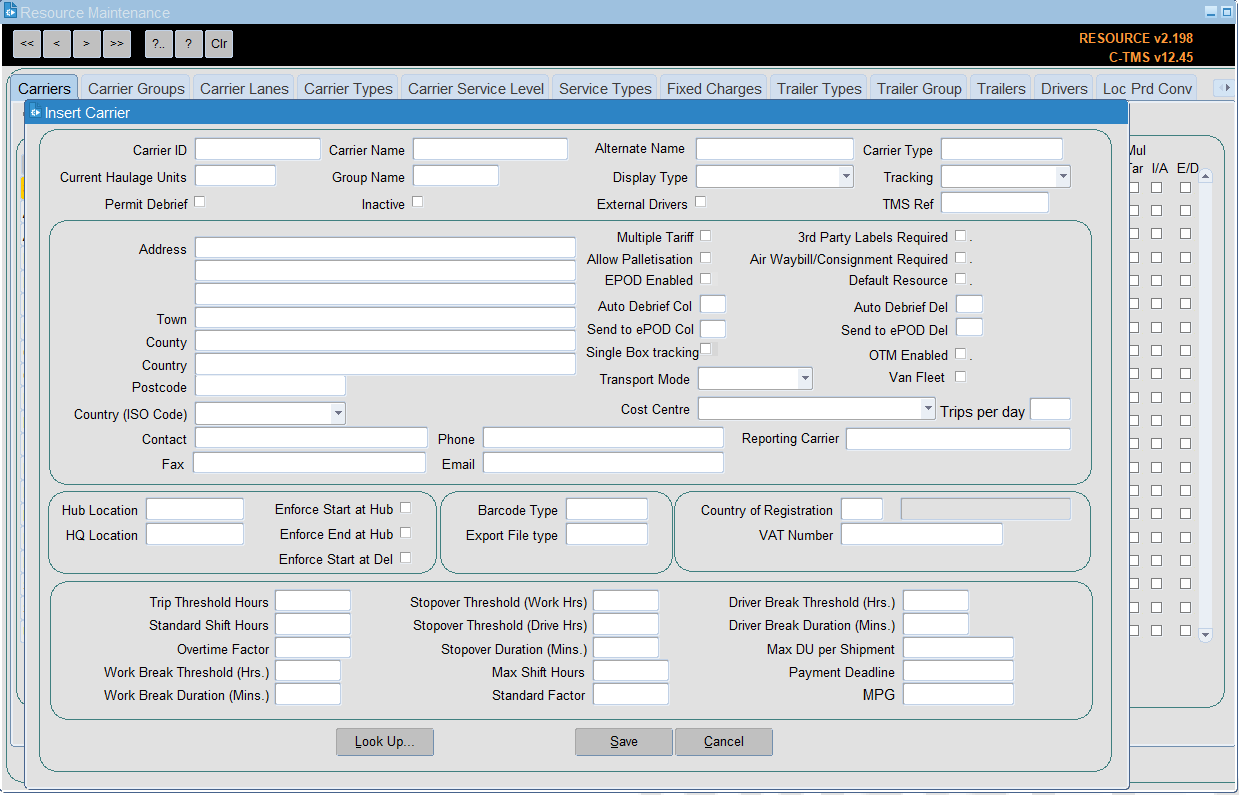This screenshot has width=1239, height=795.
Task: Open the Display Type dropdown
Action: 846,177
